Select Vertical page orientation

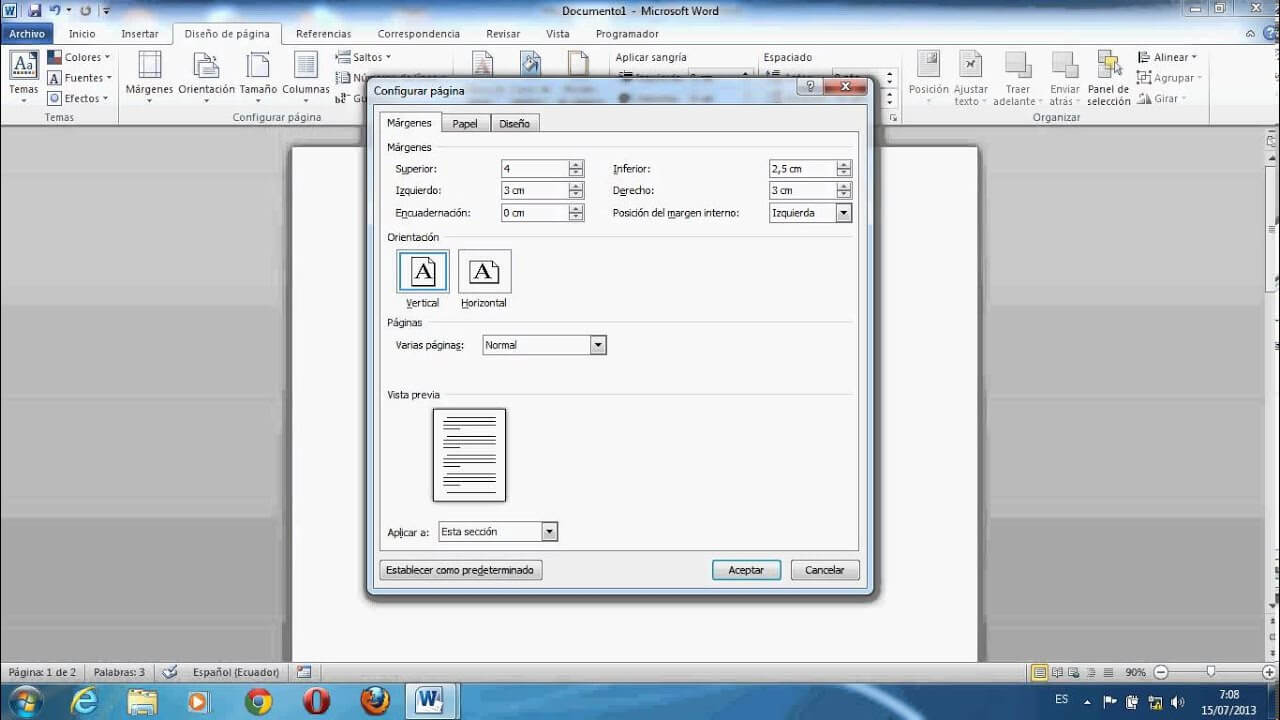[x=423, y=272]
